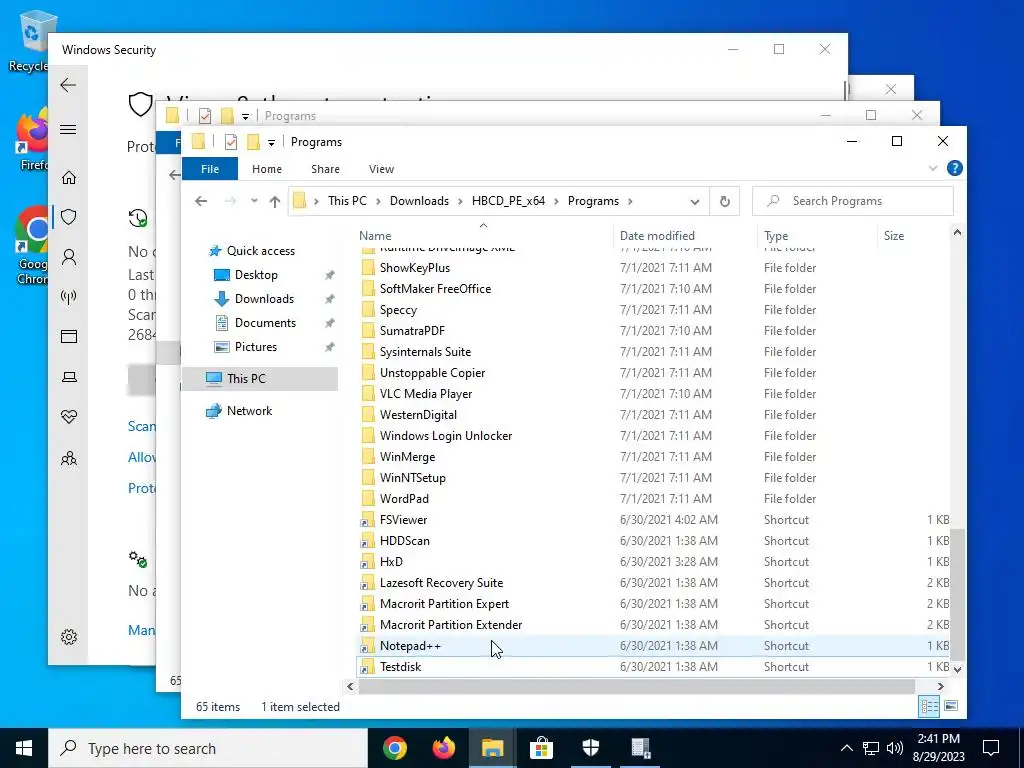This screenshot has width=1024, height=768.
Task: Open Firewall & network protection icon in Windows Security
Action: [69, 297]
